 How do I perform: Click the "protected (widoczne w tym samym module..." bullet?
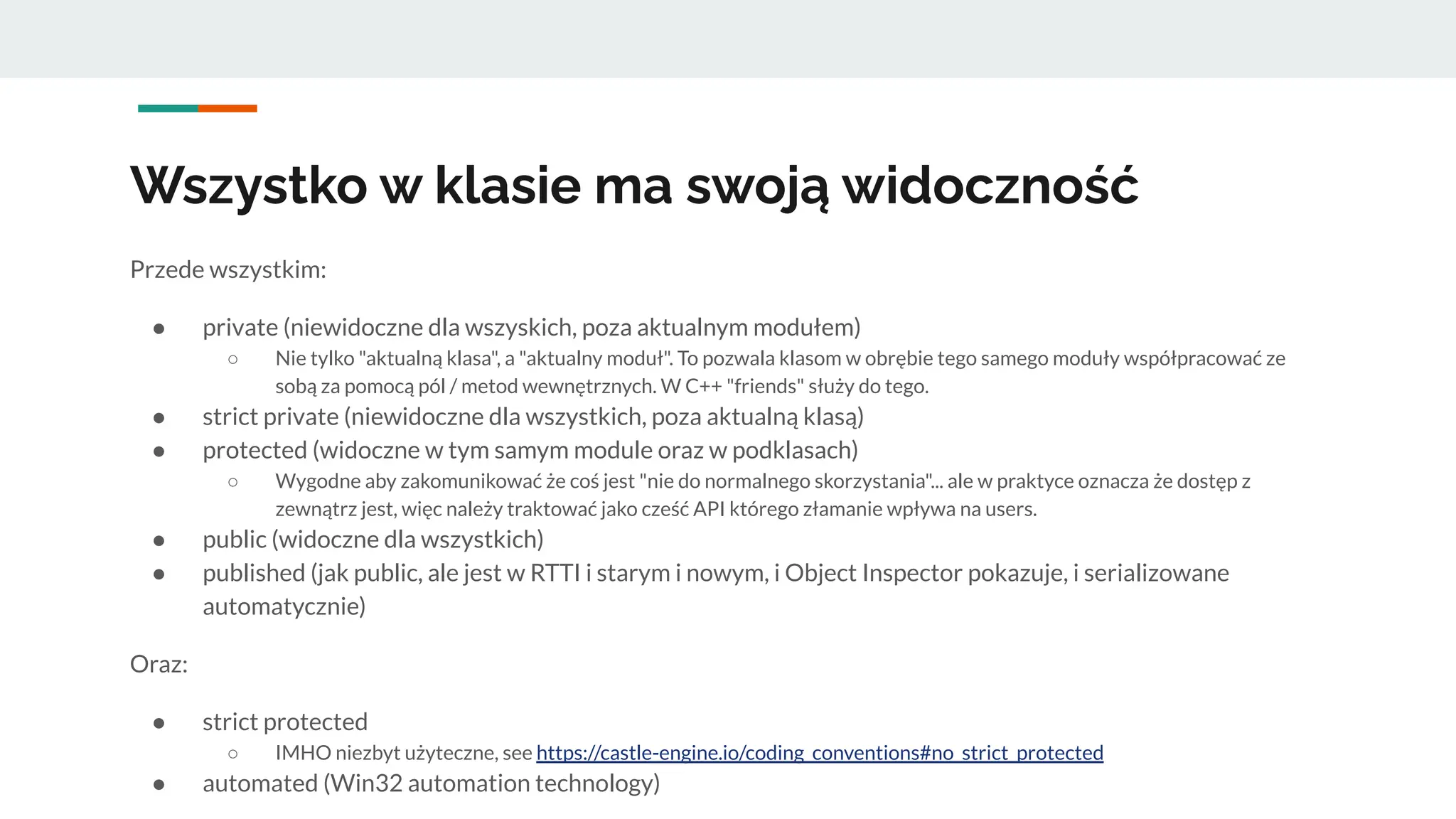(530, 450)
